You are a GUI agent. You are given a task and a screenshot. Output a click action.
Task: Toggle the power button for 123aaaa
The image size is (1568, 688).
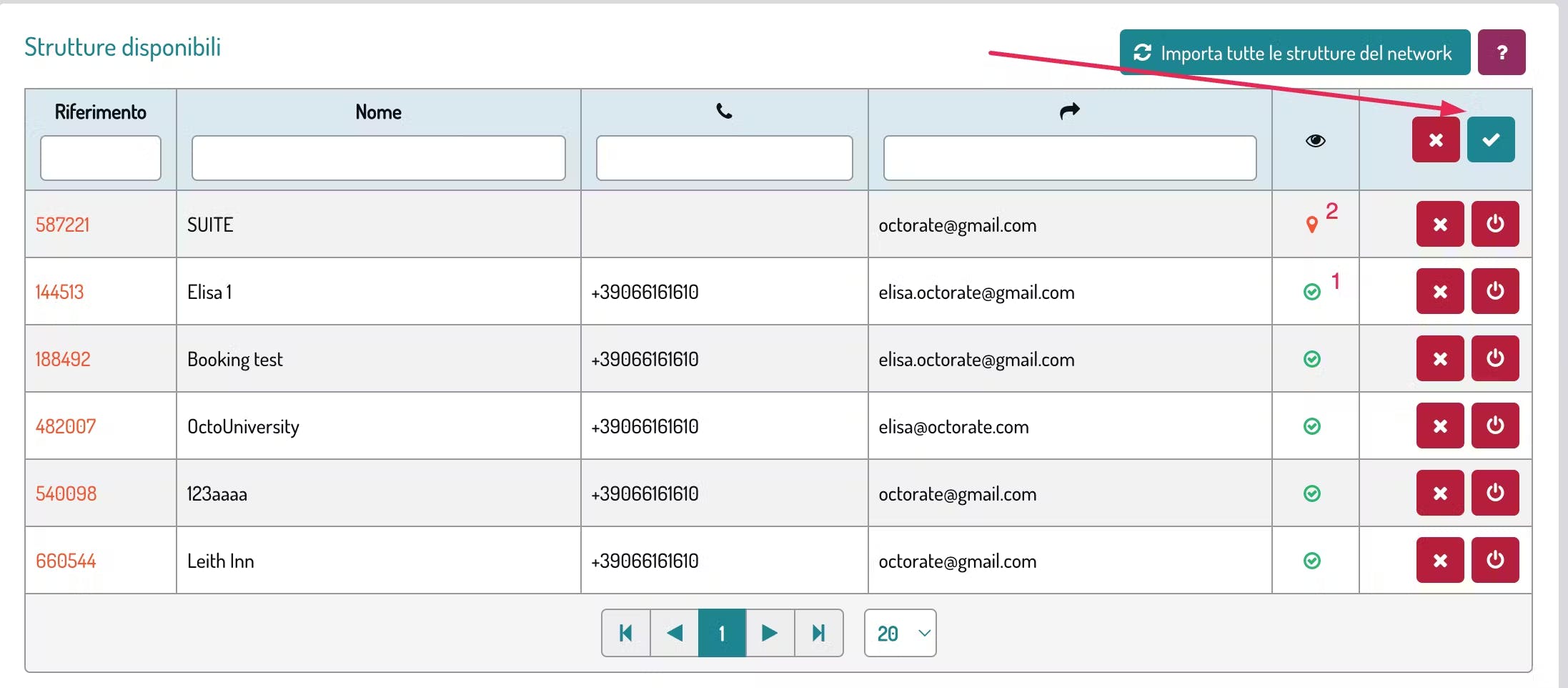1495,493
